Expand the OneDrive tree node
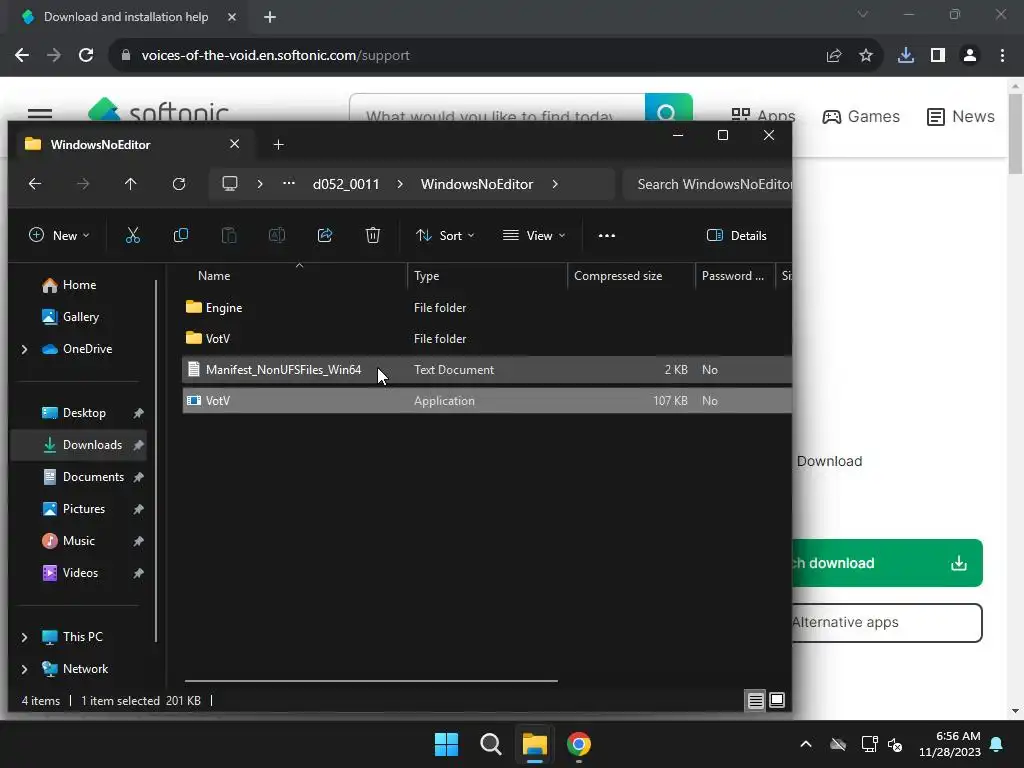 (x=24, y=349)
